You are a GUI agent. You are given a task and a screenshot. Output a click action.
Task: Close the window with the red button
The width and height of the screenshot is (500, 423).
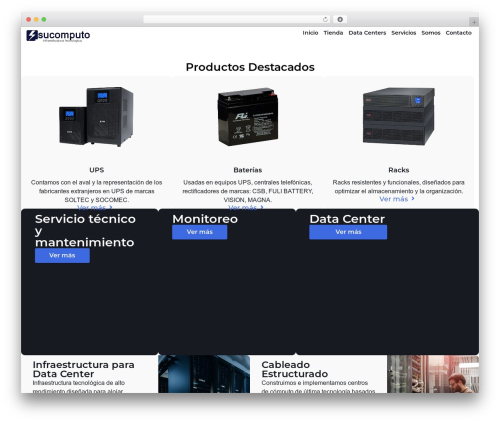pyautogui.click(x=29, y=20)
